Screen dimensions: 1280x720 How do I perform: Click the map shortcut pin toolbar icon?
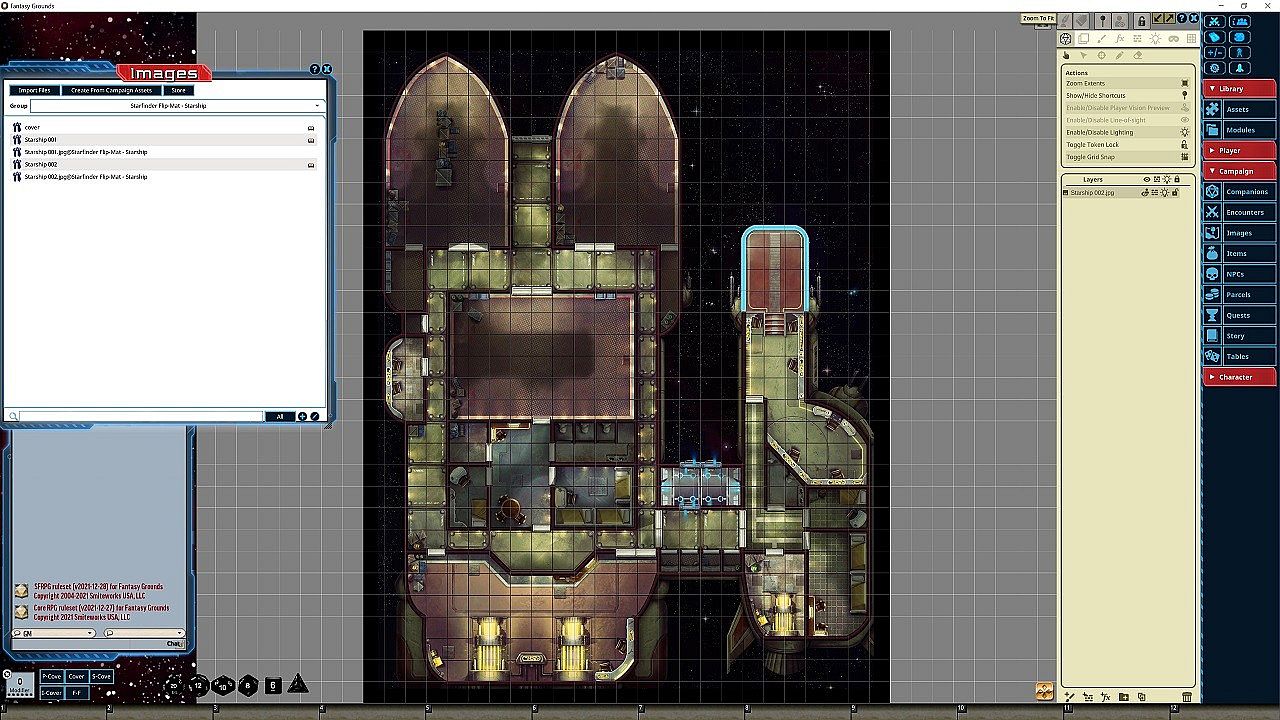tap(1102, 20)
